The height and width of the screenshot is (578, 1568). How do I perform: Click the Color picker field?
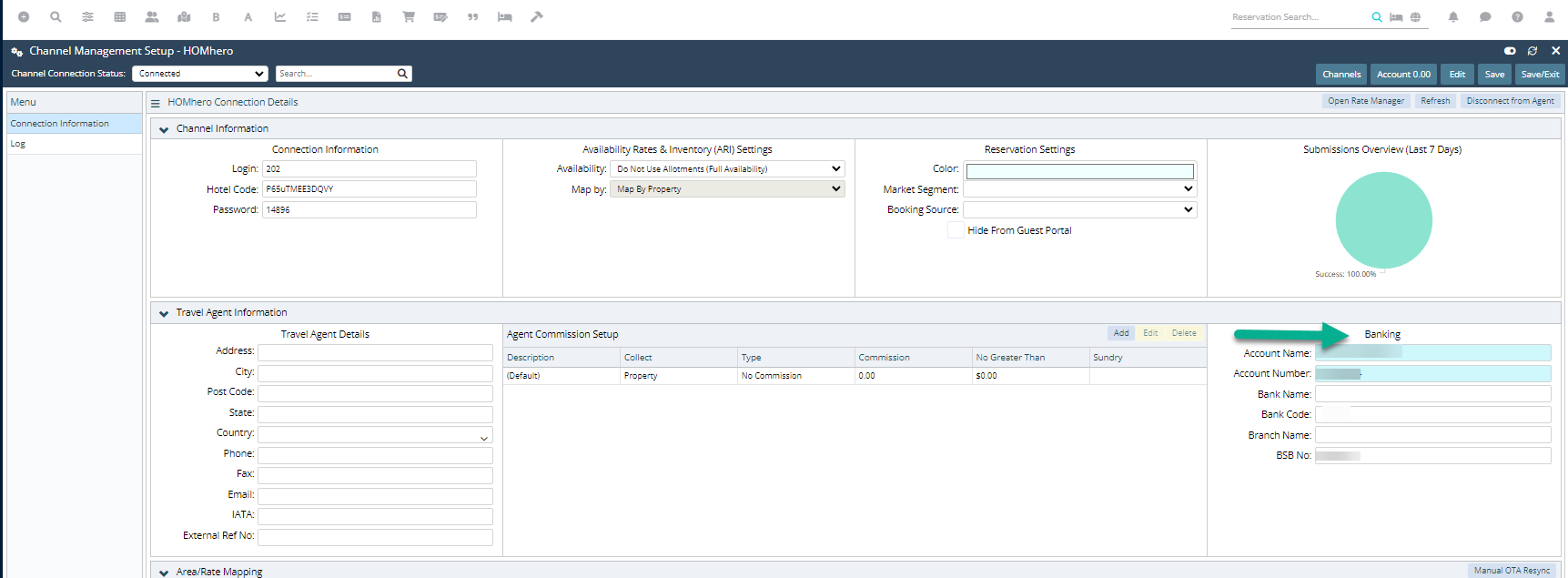[x=1079, y=171]
